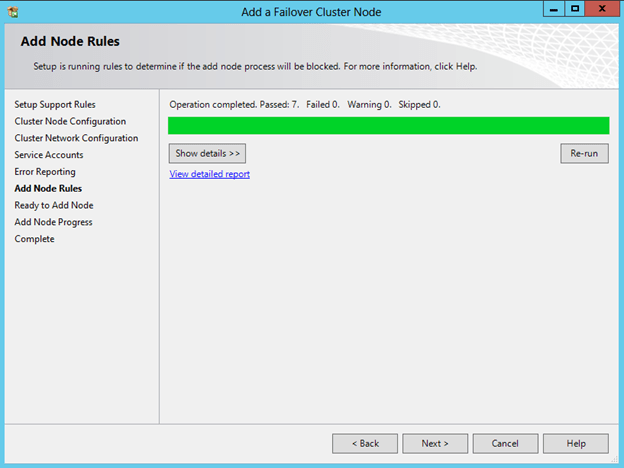The height and width of the screenshot is (468, 624).
Task: Choose Error Reporting in the step list
Action: (45, 172)
